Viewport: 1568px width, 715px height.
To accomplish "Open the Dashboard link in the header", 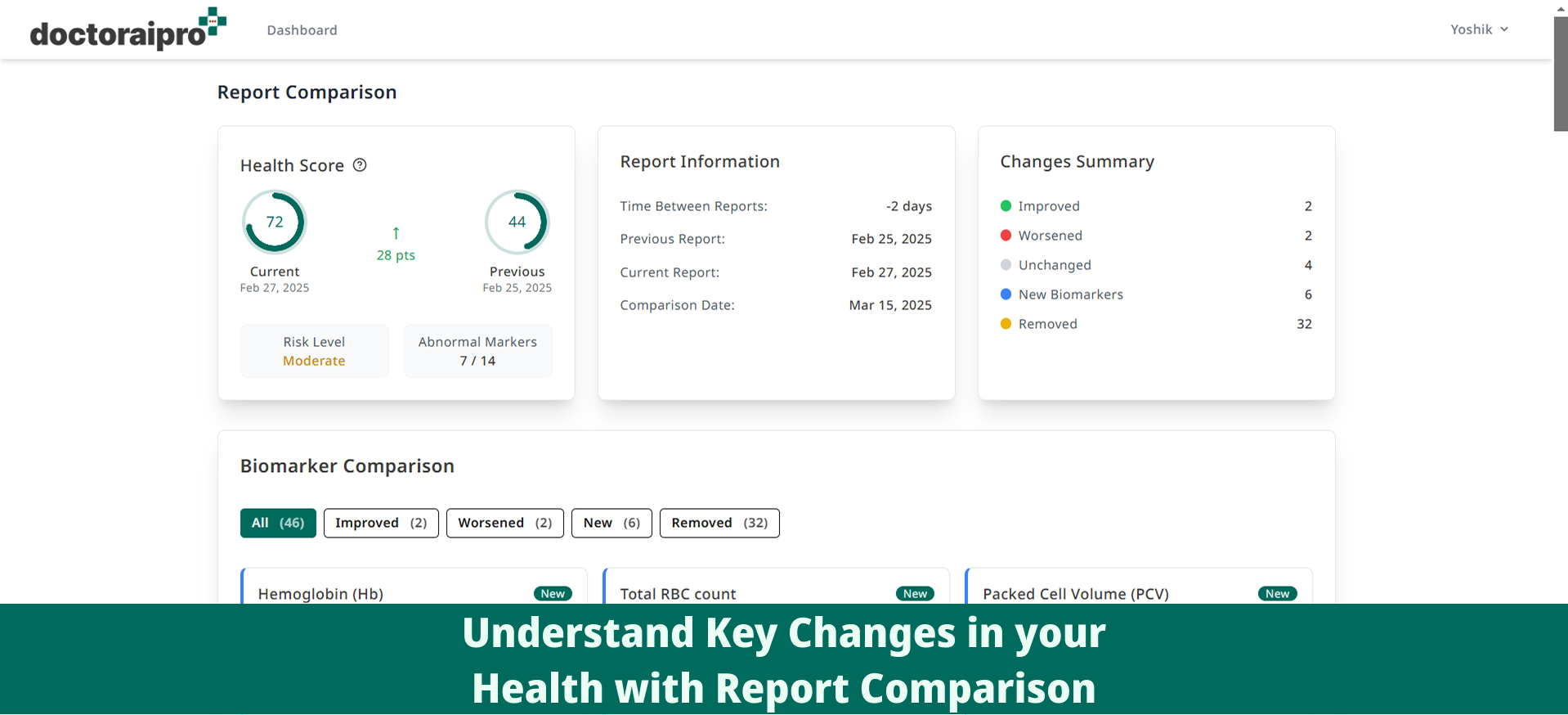I will coord(302,30).
